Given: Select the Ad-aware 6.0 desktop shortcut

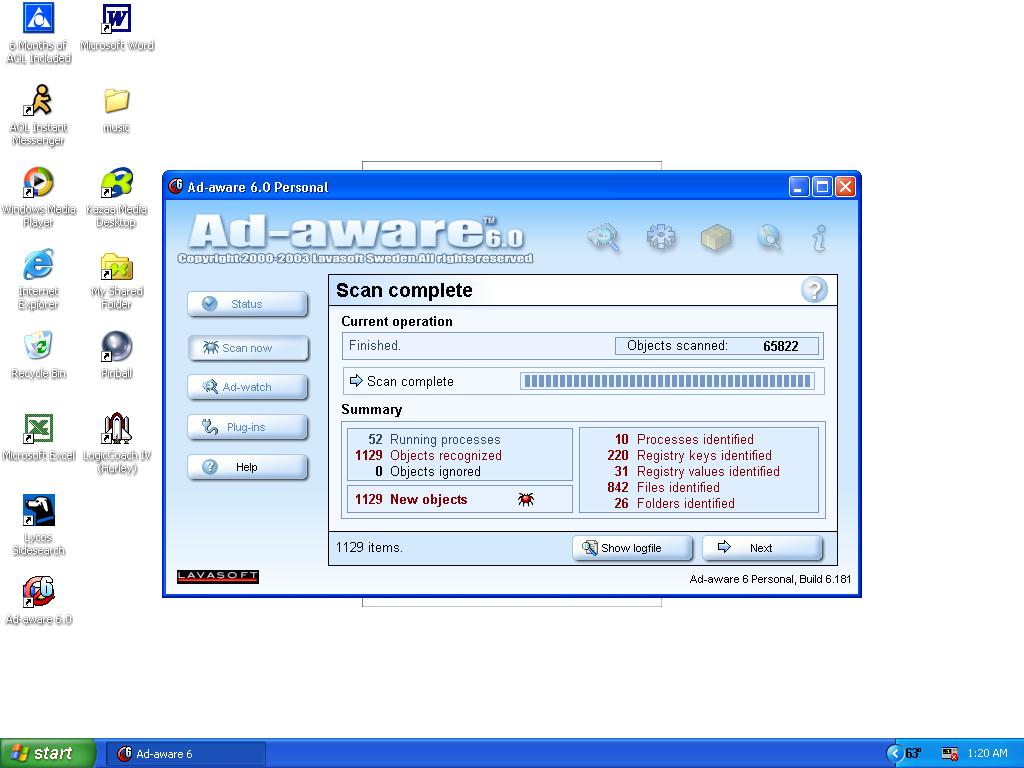Looking at the screenshot, I should pos(39,601).
